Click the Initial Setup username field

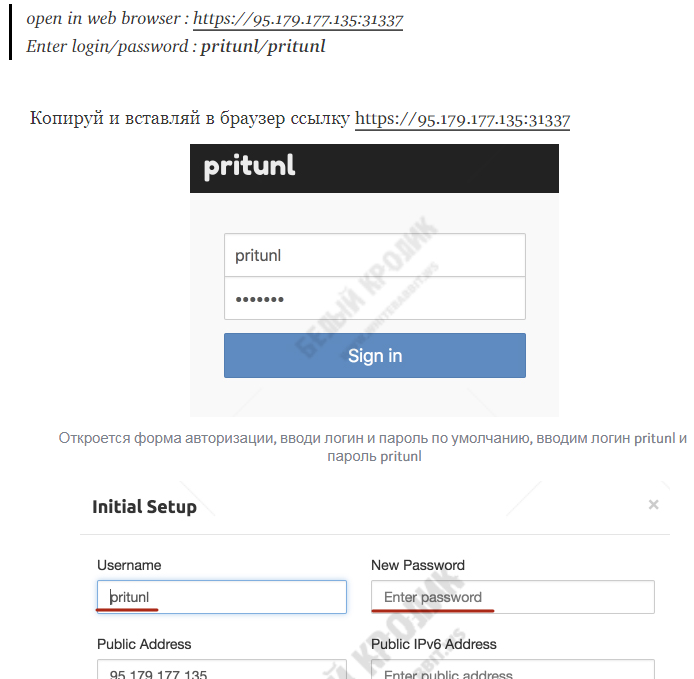click(222, 597)
